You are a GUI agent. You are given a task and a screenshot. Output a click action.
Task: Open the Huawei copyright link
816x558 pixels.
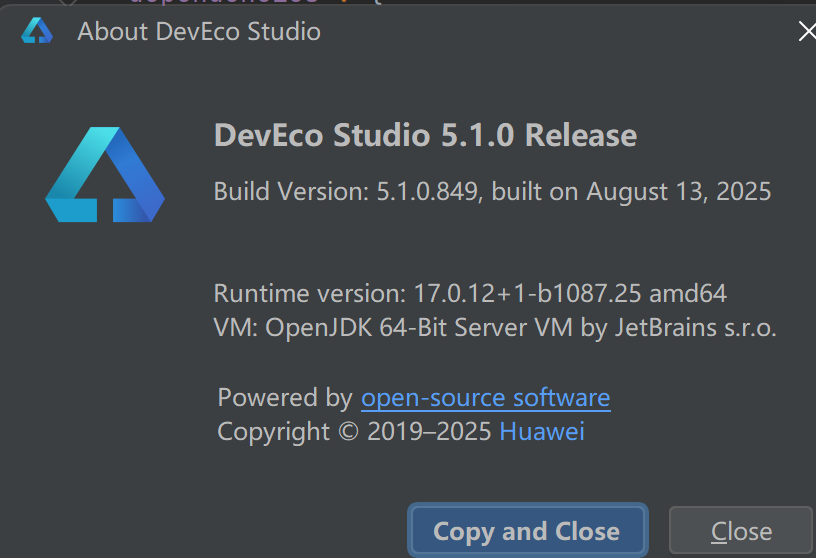[x=541, y=431]
